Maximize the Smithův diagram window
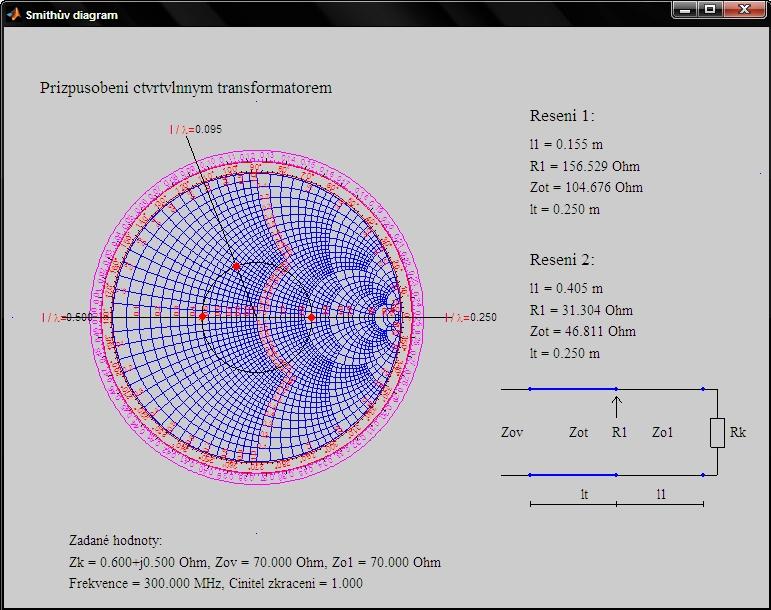Screen dimensions: 771x610 pyautogui.click(x=710, y=9)
